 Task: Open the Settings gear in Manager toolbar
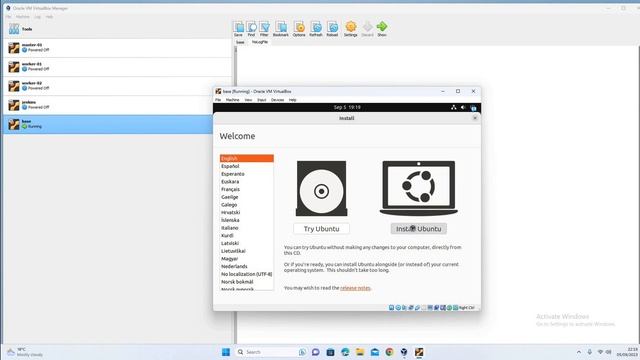coord(351,29)
